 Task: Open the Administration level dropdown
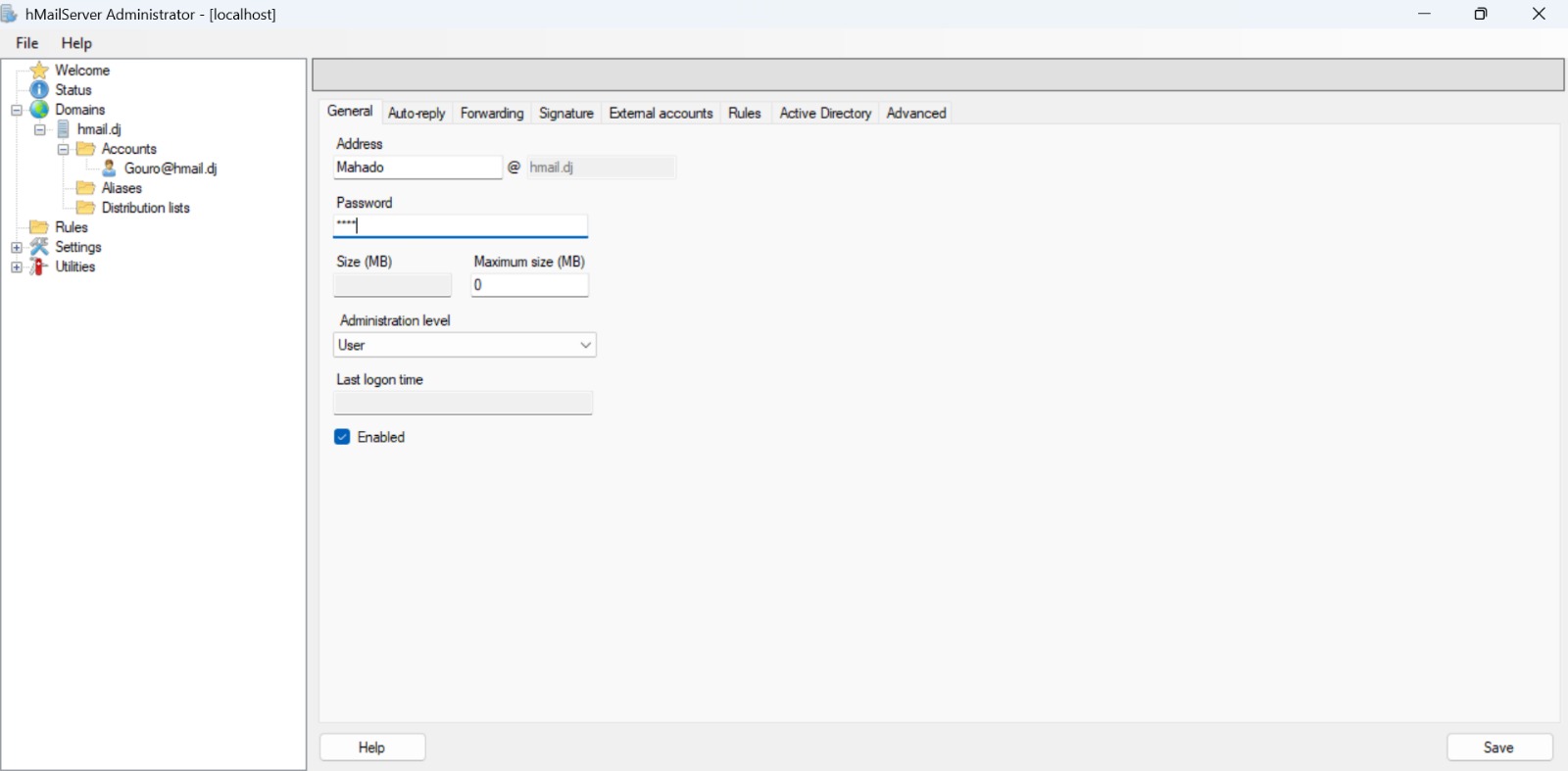[465, 345]
